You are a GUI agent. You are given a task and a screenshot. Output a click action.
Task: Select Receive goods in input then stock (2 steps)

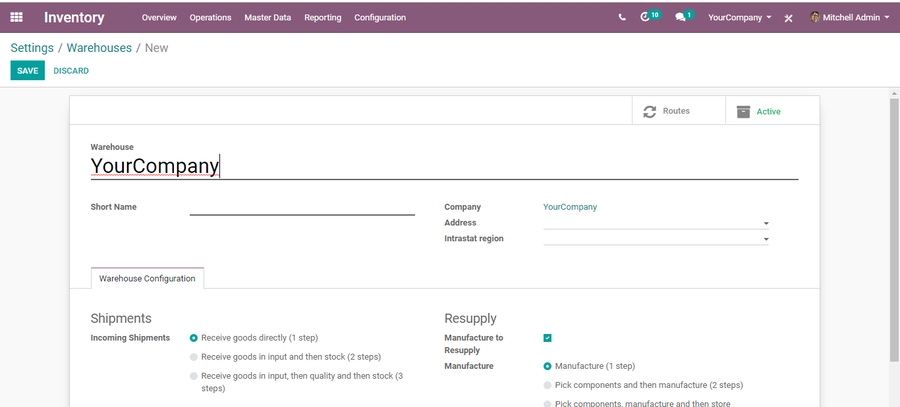pos(194,357)
